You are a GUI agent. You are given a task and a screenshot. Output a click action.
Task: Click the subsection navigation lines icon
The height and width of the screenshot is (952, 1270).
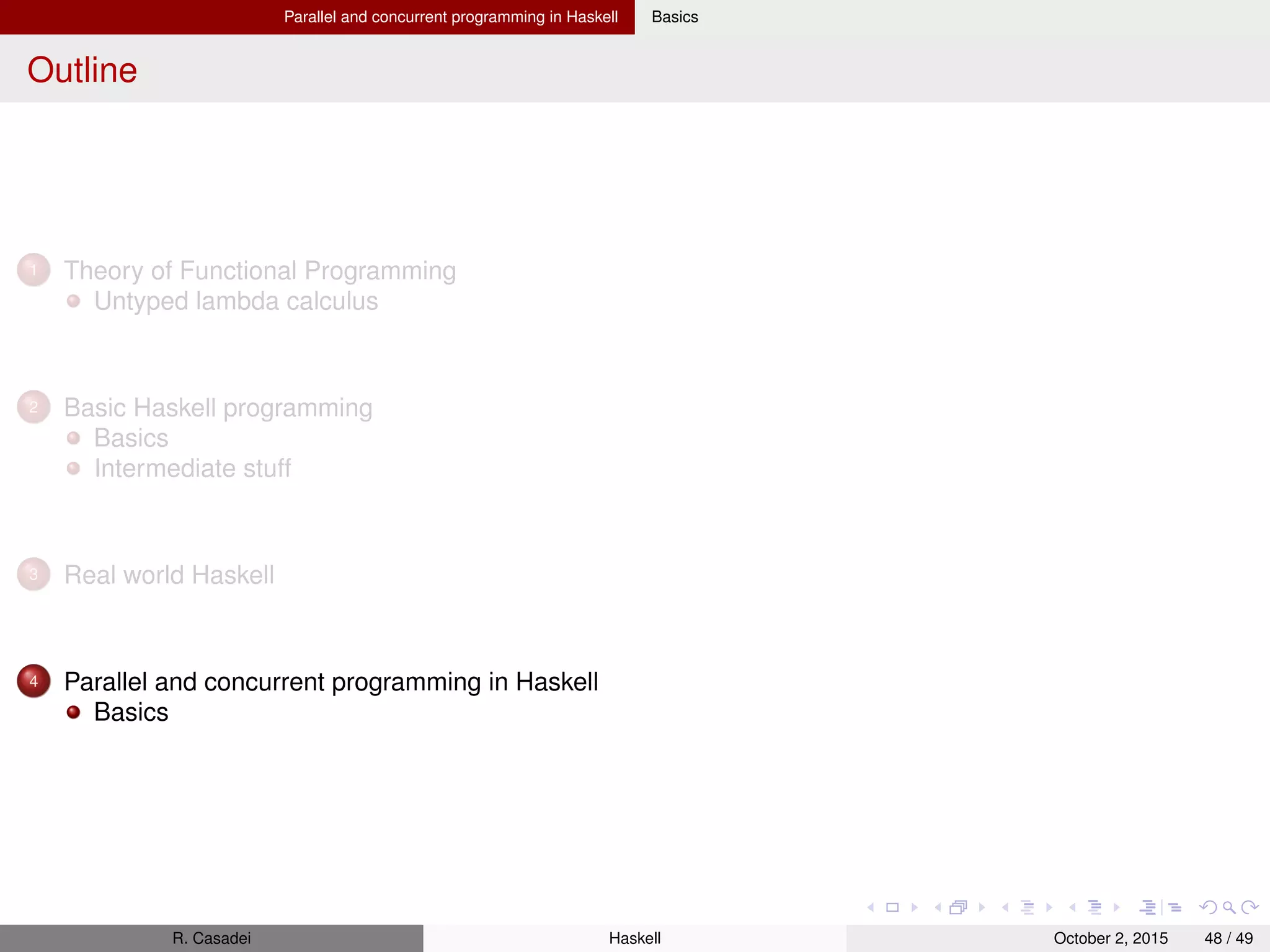[1028, 907]
